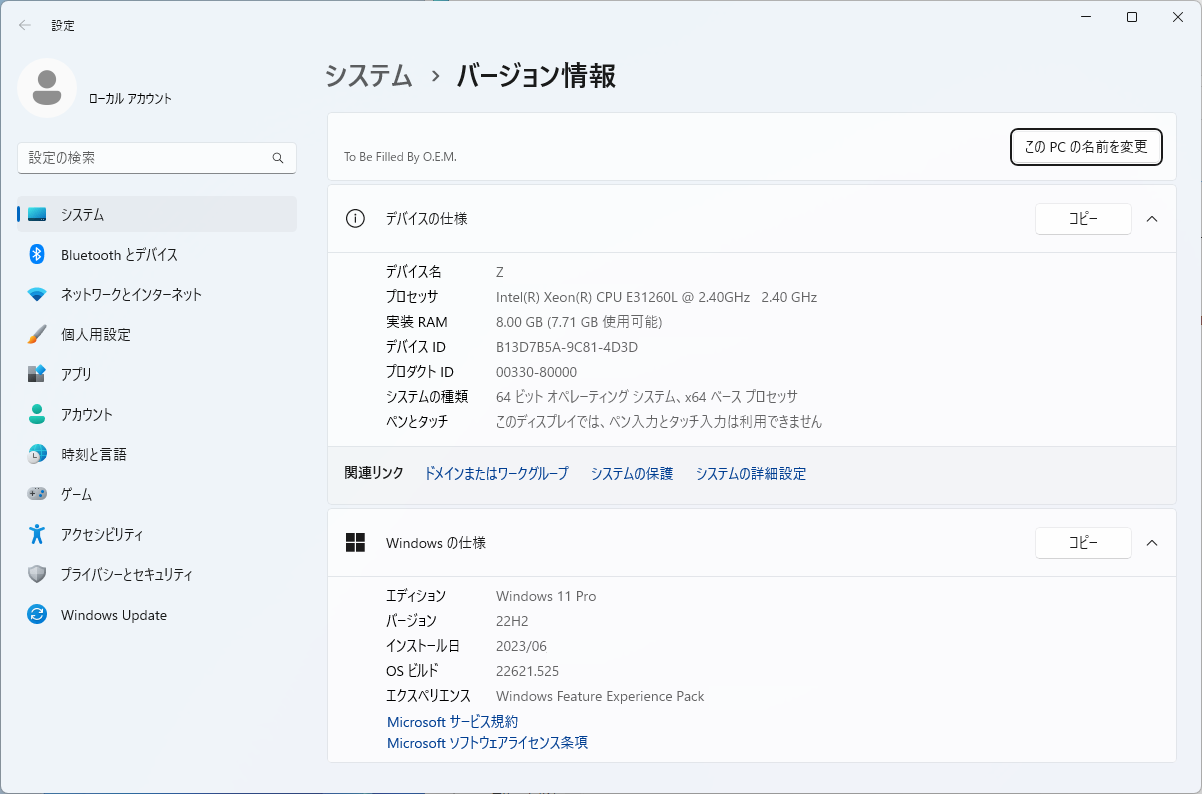Open the Microsoft ソフトウェアライセンス条項 link
This screenshot has width=1202, height=794.
(x=487, y=743)
